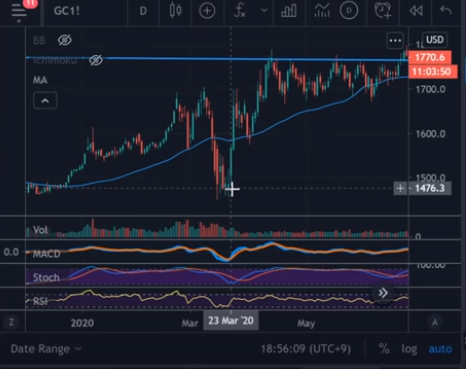Select the blue horizontal resistance line

pos(217,59)
